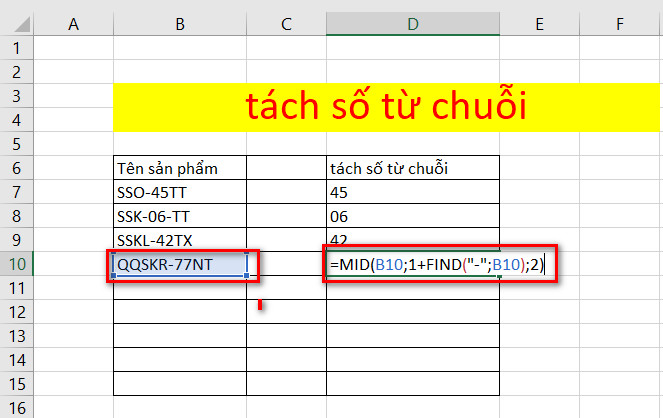The width and height of the screenshot is (663, 418).
Task: Select row 2 header
Action: click(x=16, y=72)
